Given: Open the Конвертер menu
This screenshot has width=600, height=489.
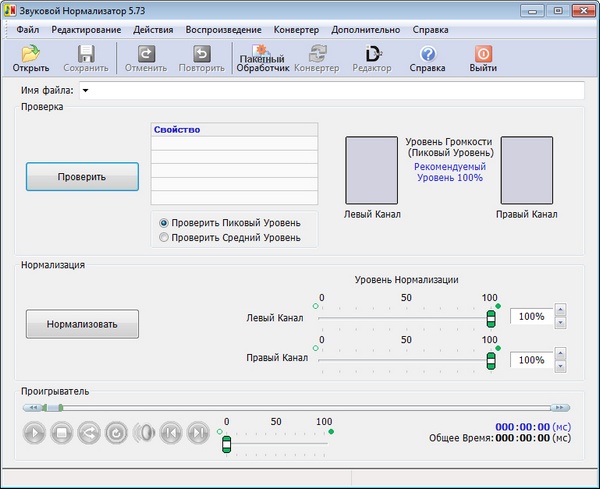Looking at the screenshot, I should pos(295,29).
